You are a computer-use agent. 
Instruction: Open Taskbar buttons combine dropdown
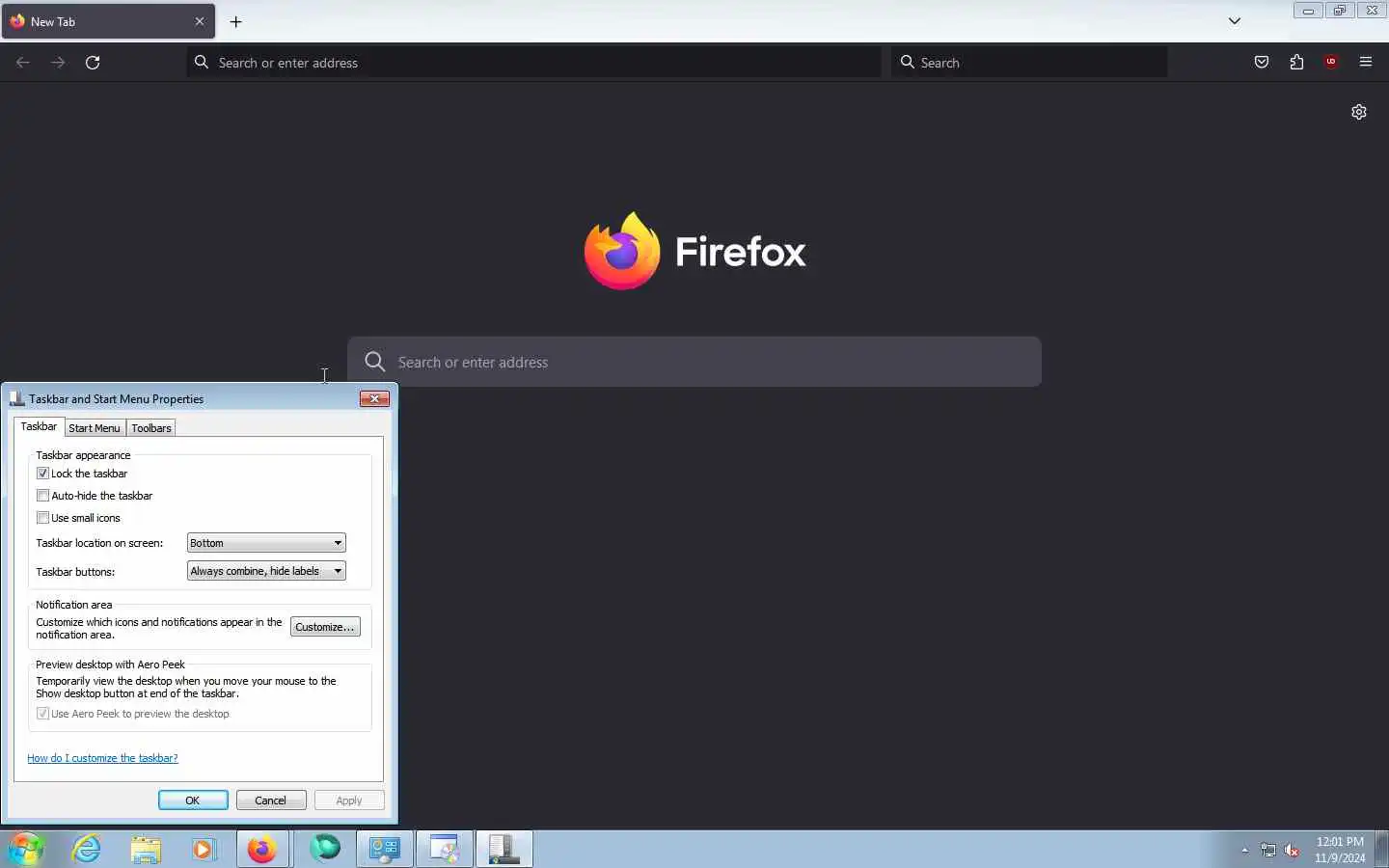(266, 571)
